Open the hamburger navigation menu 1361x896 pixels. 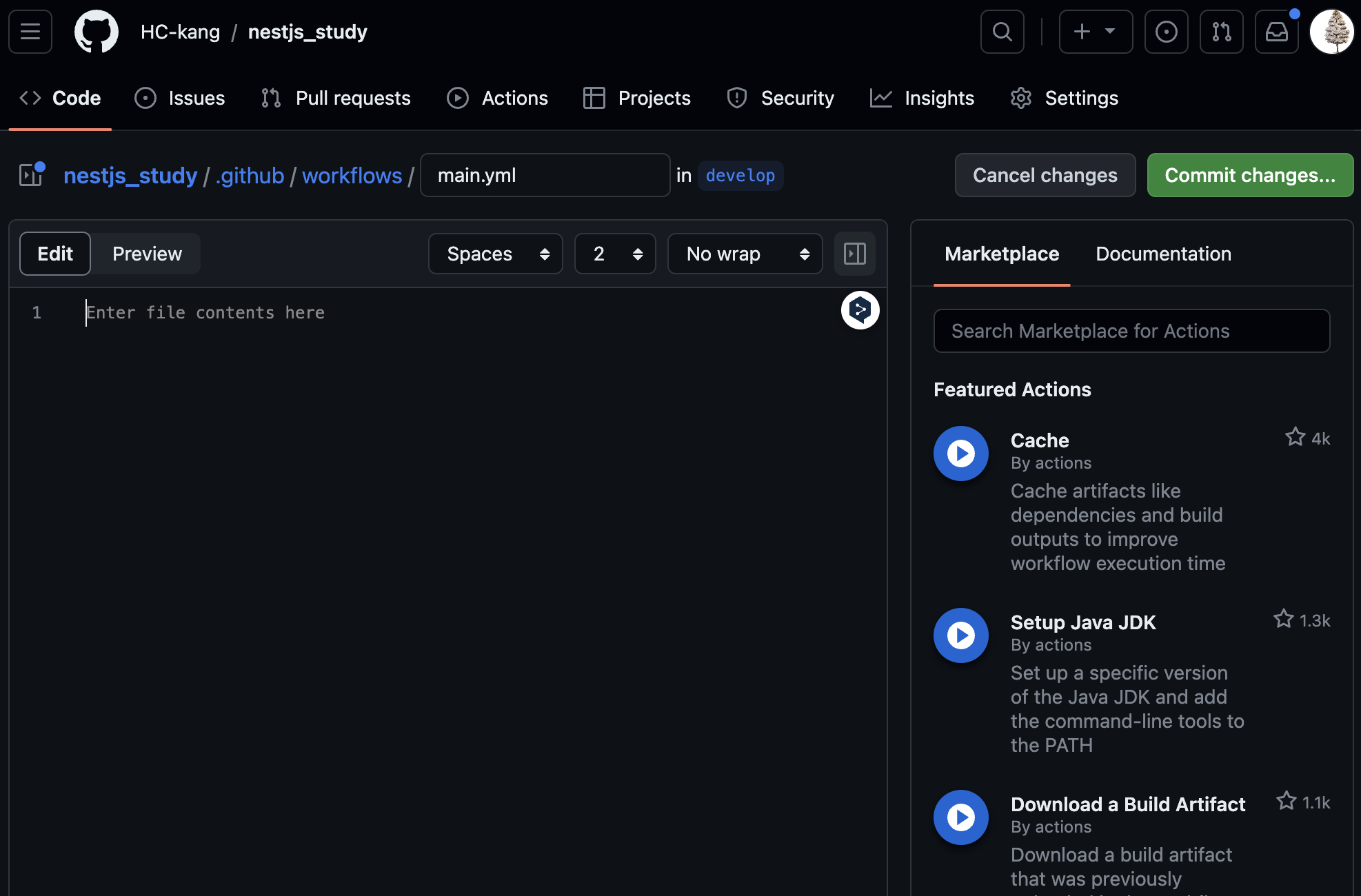(x=30, y=32)
